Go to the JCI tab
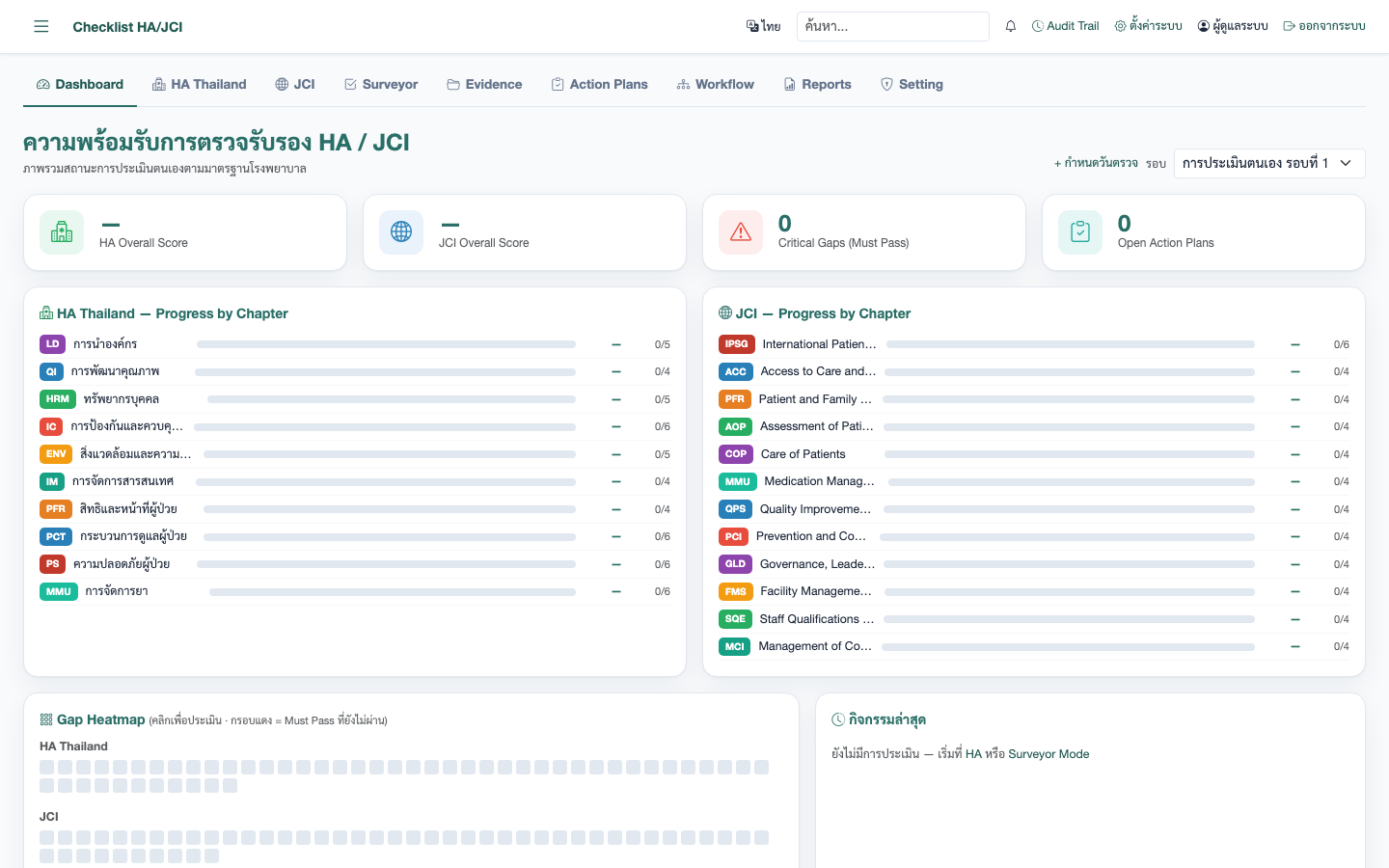Viewport: 1389px width, 868px height. 295,84
